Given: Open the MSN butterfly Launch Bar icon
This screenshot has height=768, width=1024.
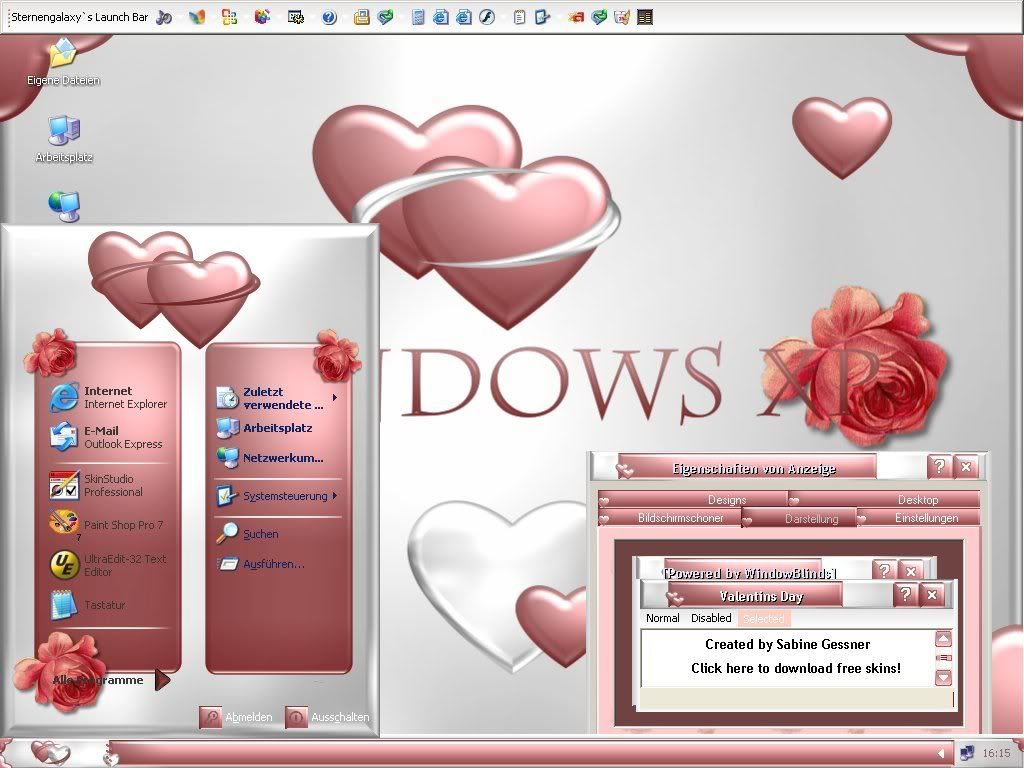Looking at the screenshot, I should click(x=197, y=17).
